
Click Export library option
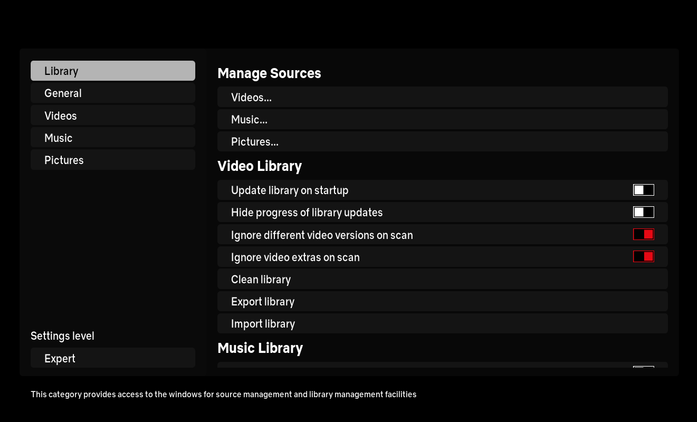click(442, 301)
